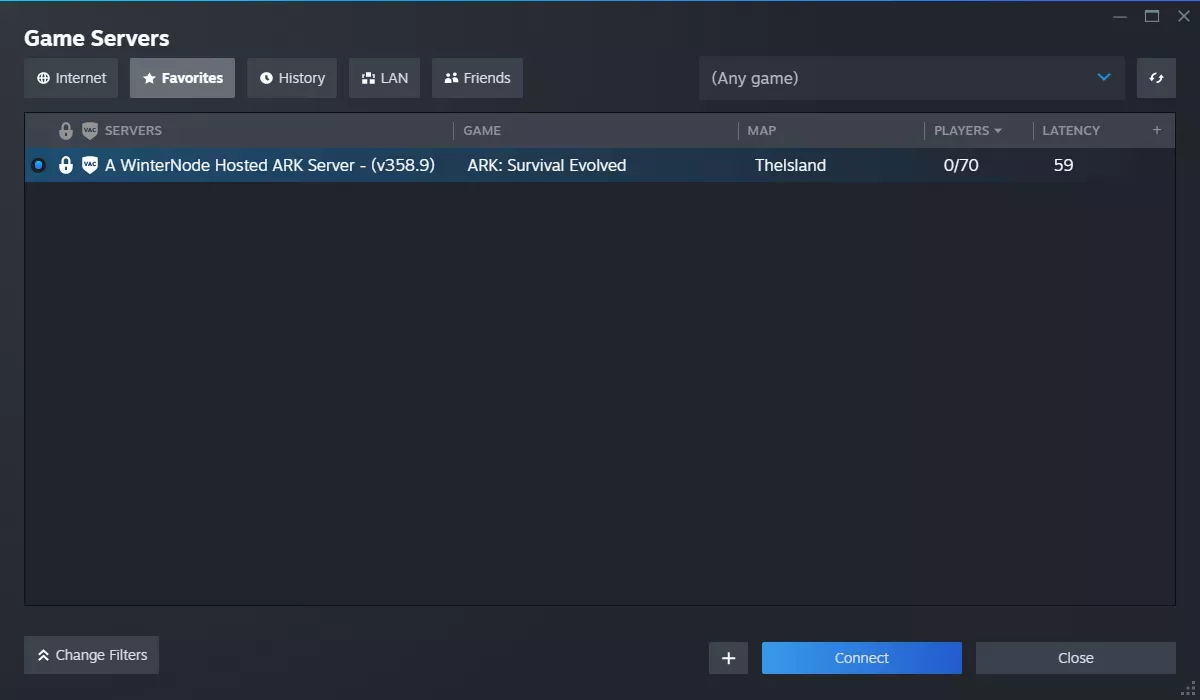The height and width of the screenshot is (700, 1200).
Task: Open the (Any game) filter dropdown
Action: pyautogui.click(x=910, y=78)
